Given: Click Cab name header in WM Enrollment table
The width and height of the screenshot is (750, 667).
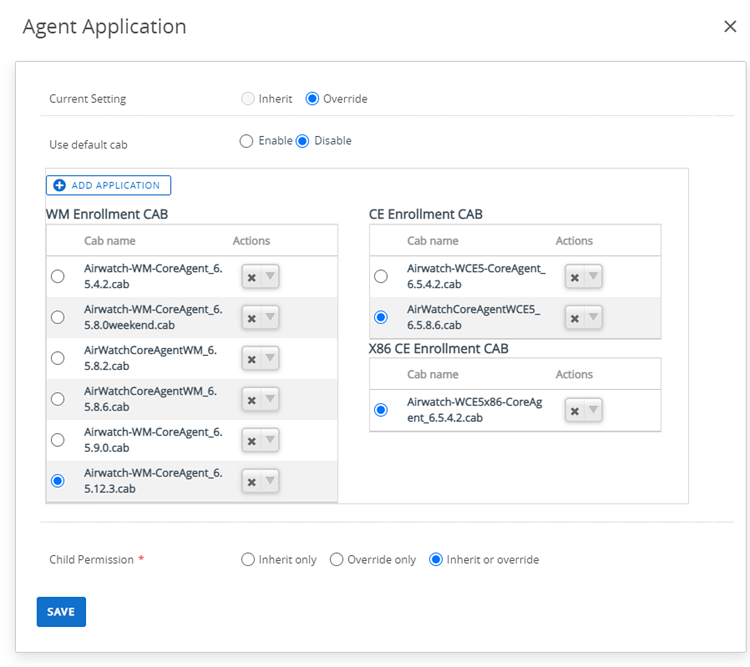Looking at the screenshot, I should click(110, 241).
